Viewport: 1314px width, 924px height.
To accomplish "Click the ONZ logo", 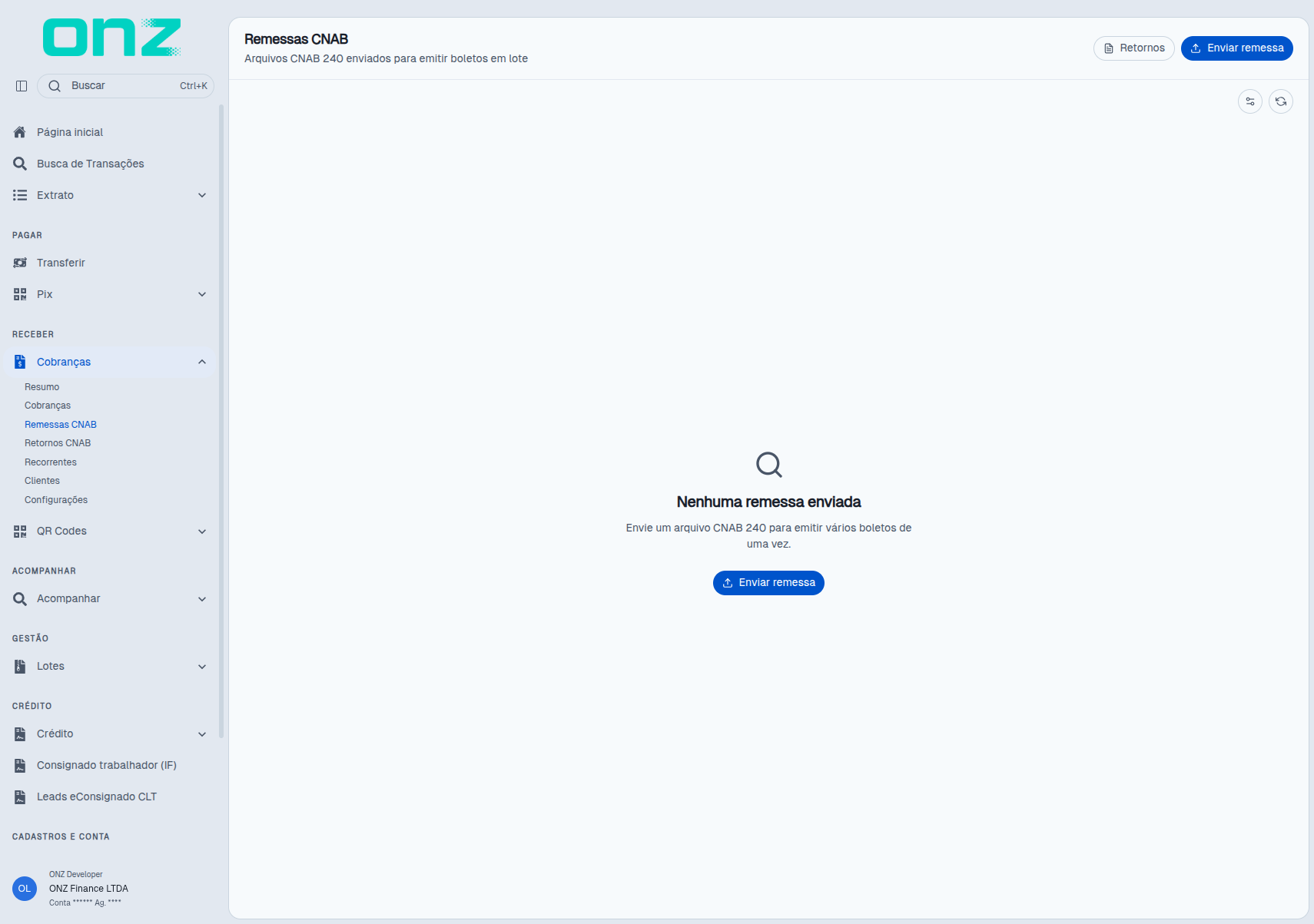I will tap(112, 38).
